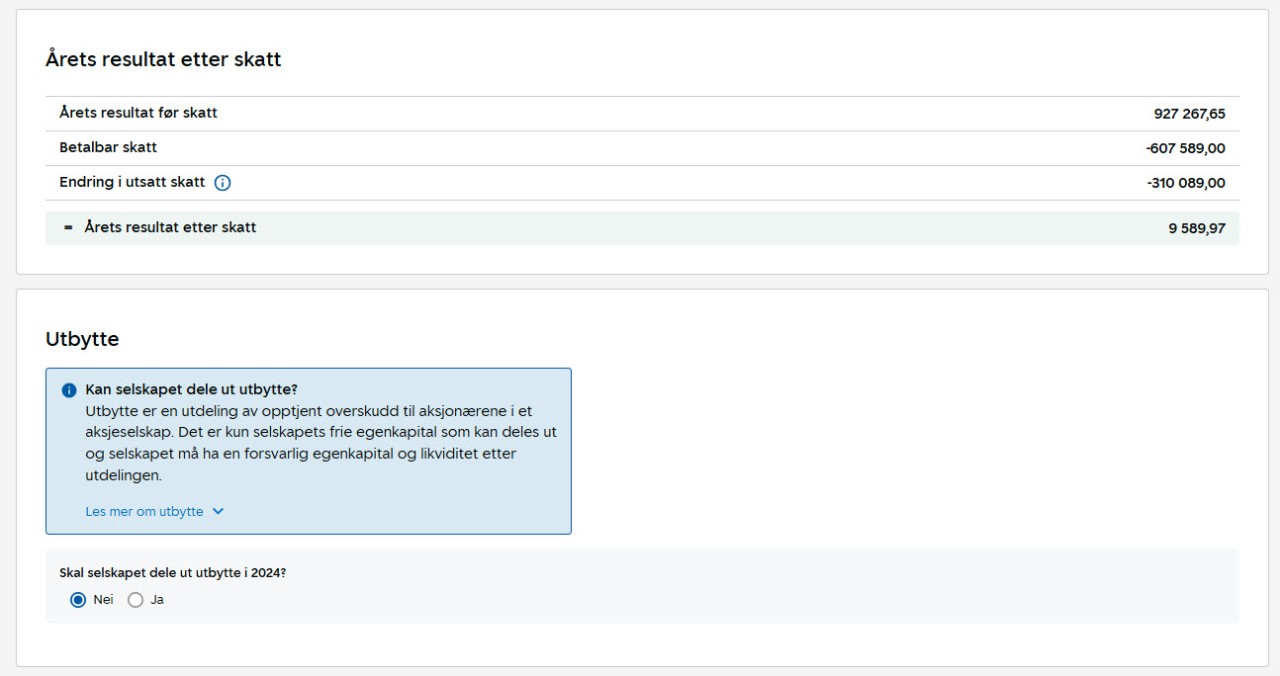Click the Kan selskapet dele ut utbytte? title
This screenshot has width=1280, height=676.
pos(191,390)
